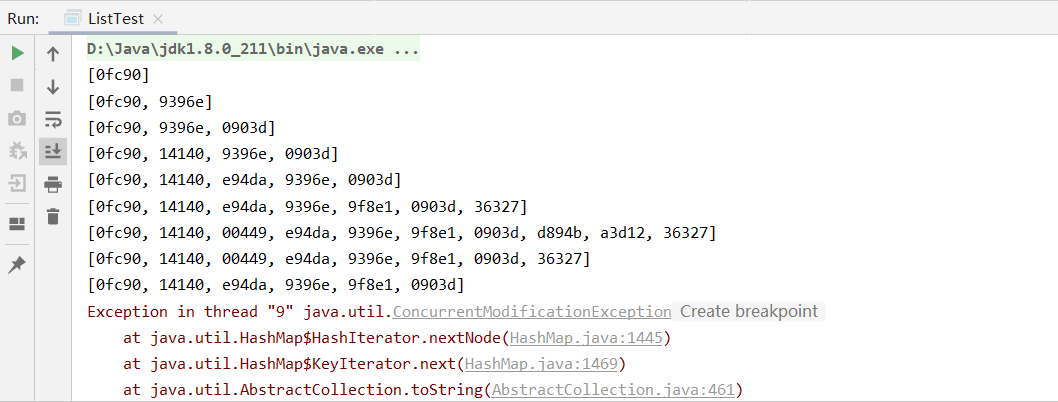Click the output line ending "a3d12, 36327]"
The height and width of the screenshot is (402, 1058).
pyautogui.click(x=401, y=233)
